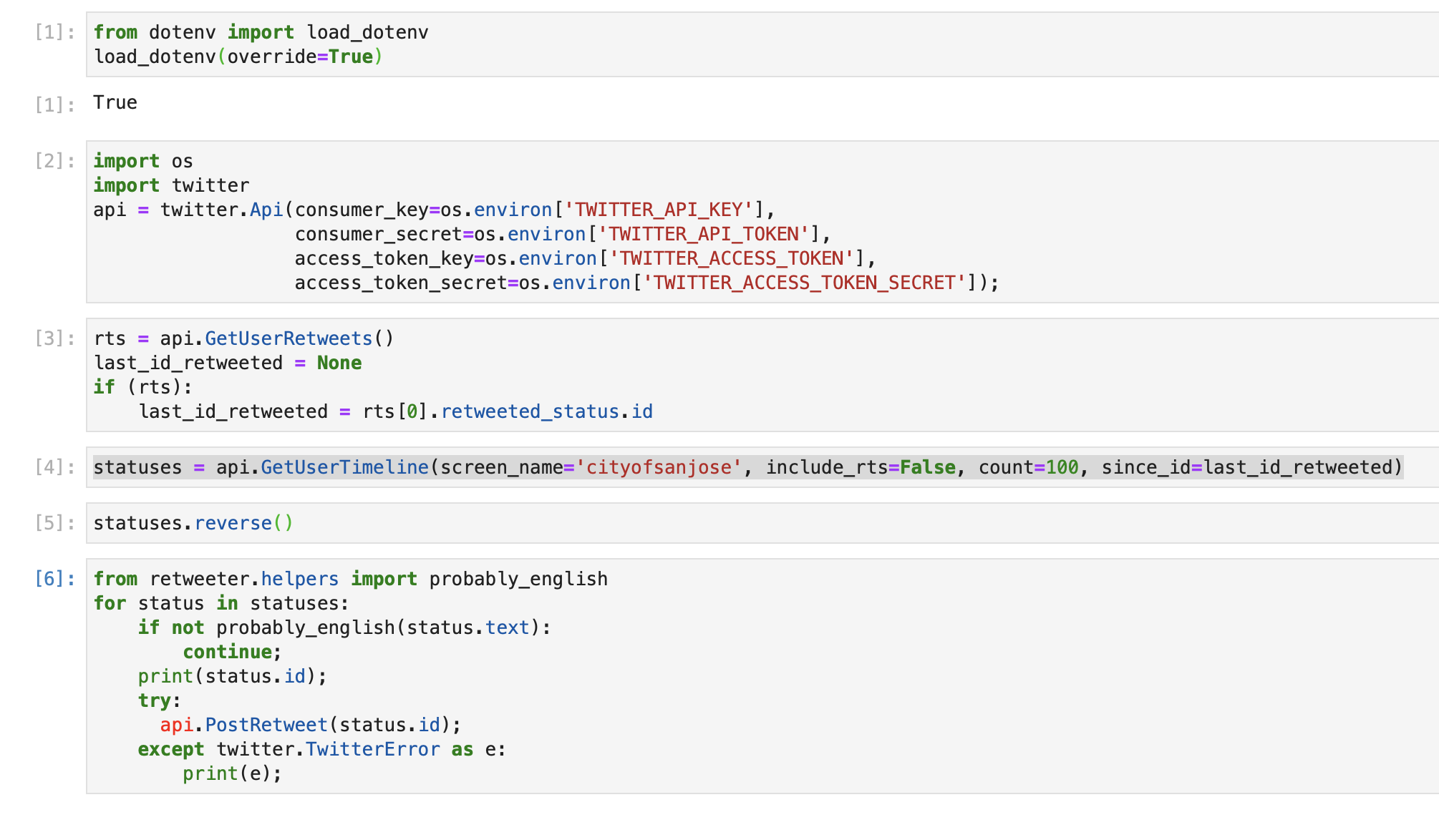Select the True output of cell 1

115,102
